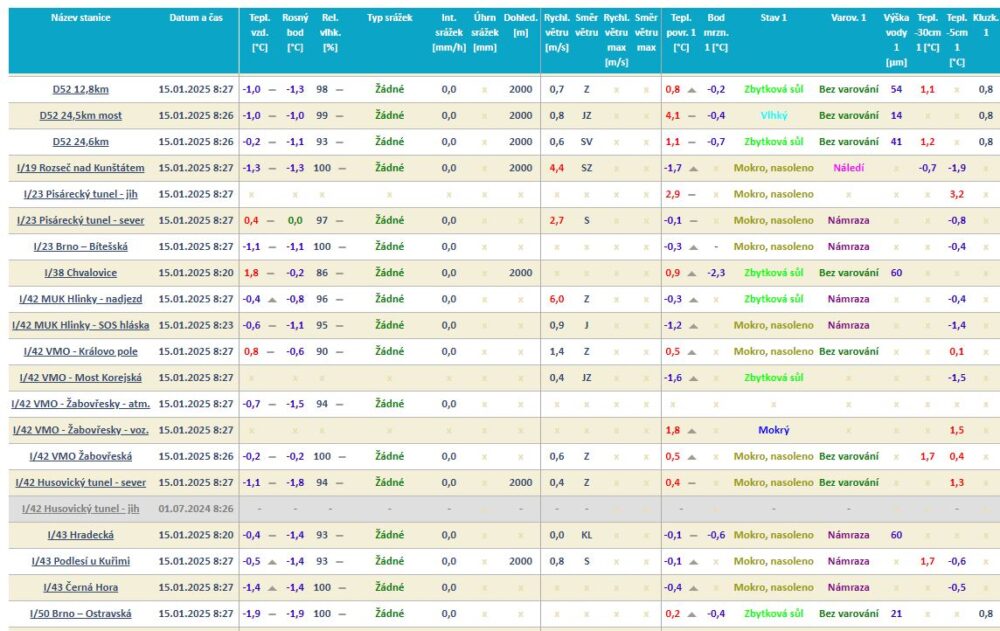Click rising air temperature arrow for I/43 Podlesí u Kuřimi
Image resolution: width=1000 pixels, height=631 pixels.
(272, 561)
